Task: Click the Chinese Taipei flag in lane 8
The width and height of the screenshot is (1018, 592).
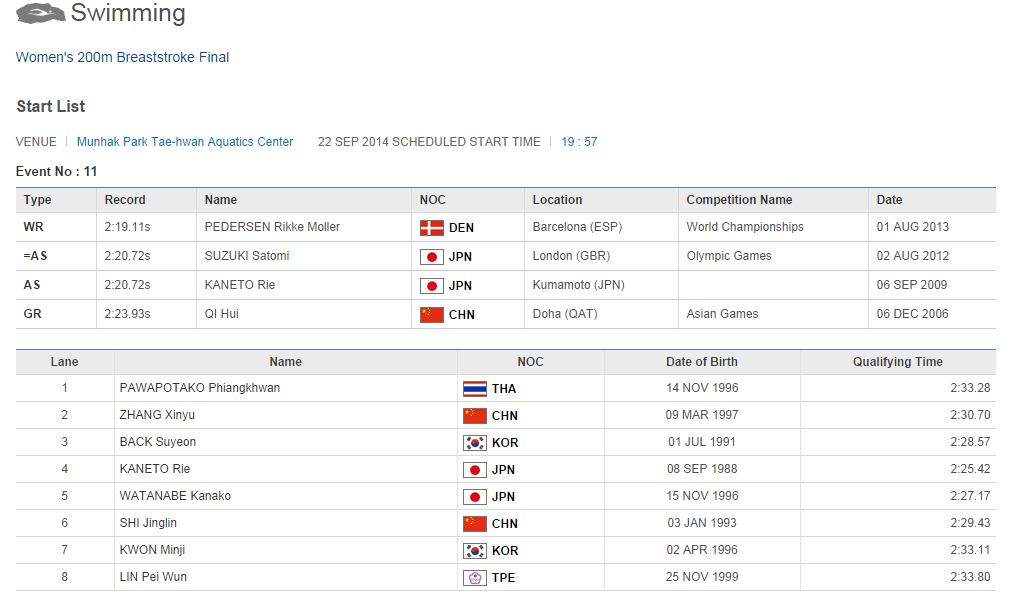Action: click(474, 578)
